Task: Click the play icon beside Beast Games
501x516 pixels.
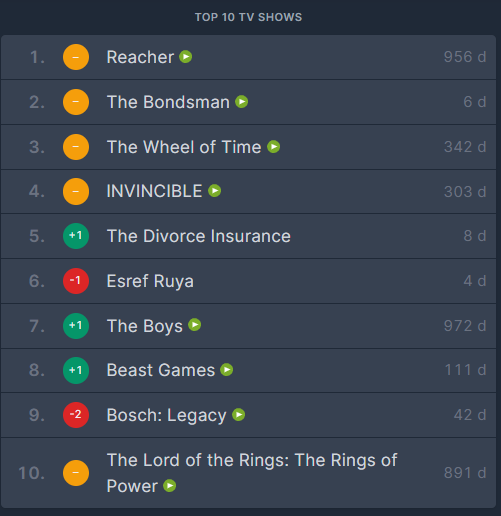Action: coord(227,370)
